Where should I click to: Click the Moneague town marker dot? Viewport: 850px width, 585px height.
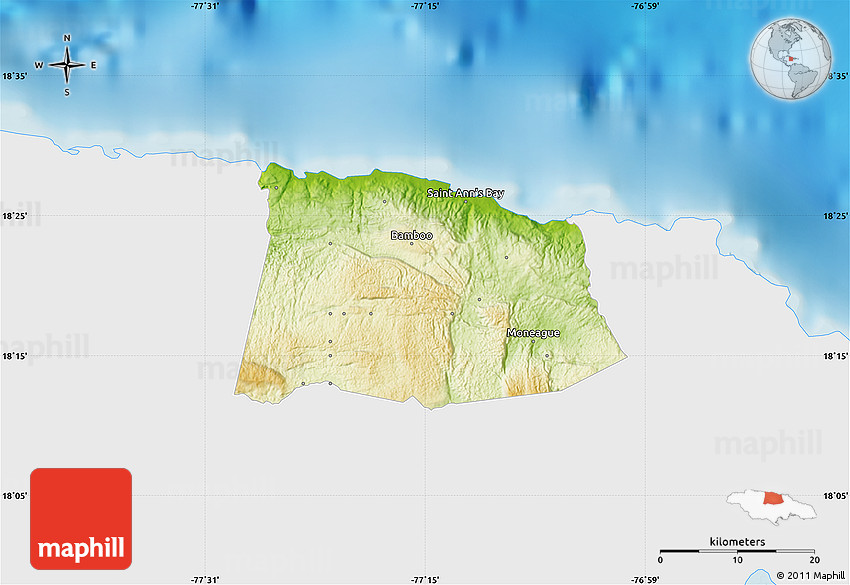pos(547,354)
